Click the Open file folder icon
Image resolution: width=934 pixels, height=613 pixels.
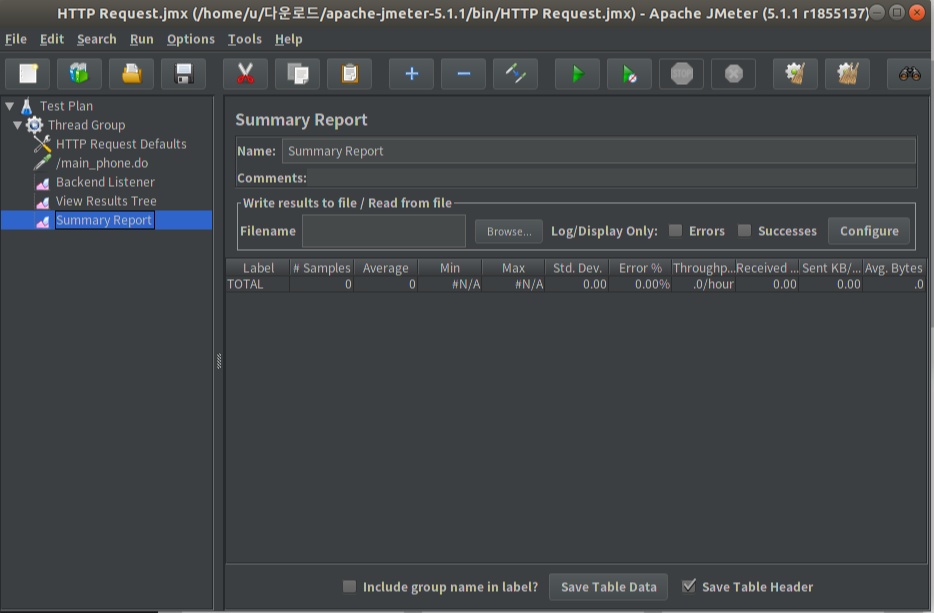[x=132, y=74]
